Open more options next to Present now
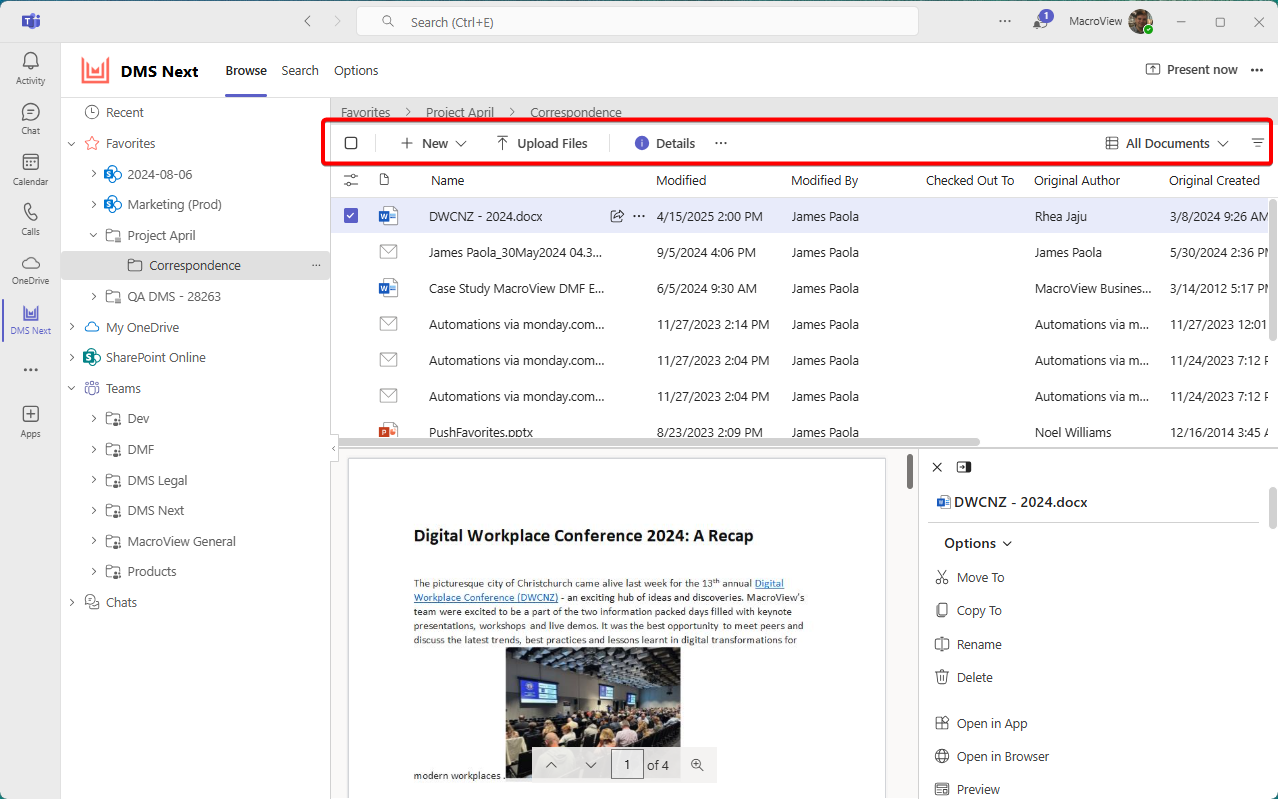 coord(1257,70)
